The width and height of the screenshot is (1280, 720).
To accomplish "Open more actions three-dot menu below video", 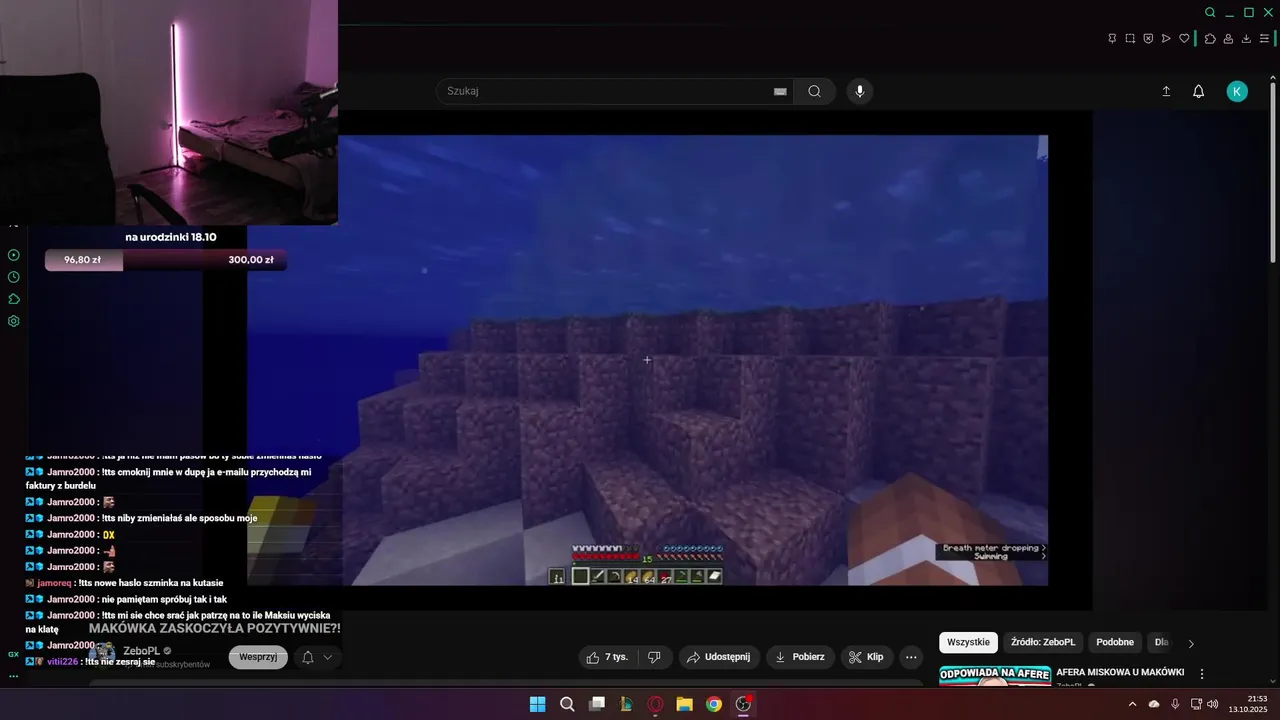I will coord(910,657).
